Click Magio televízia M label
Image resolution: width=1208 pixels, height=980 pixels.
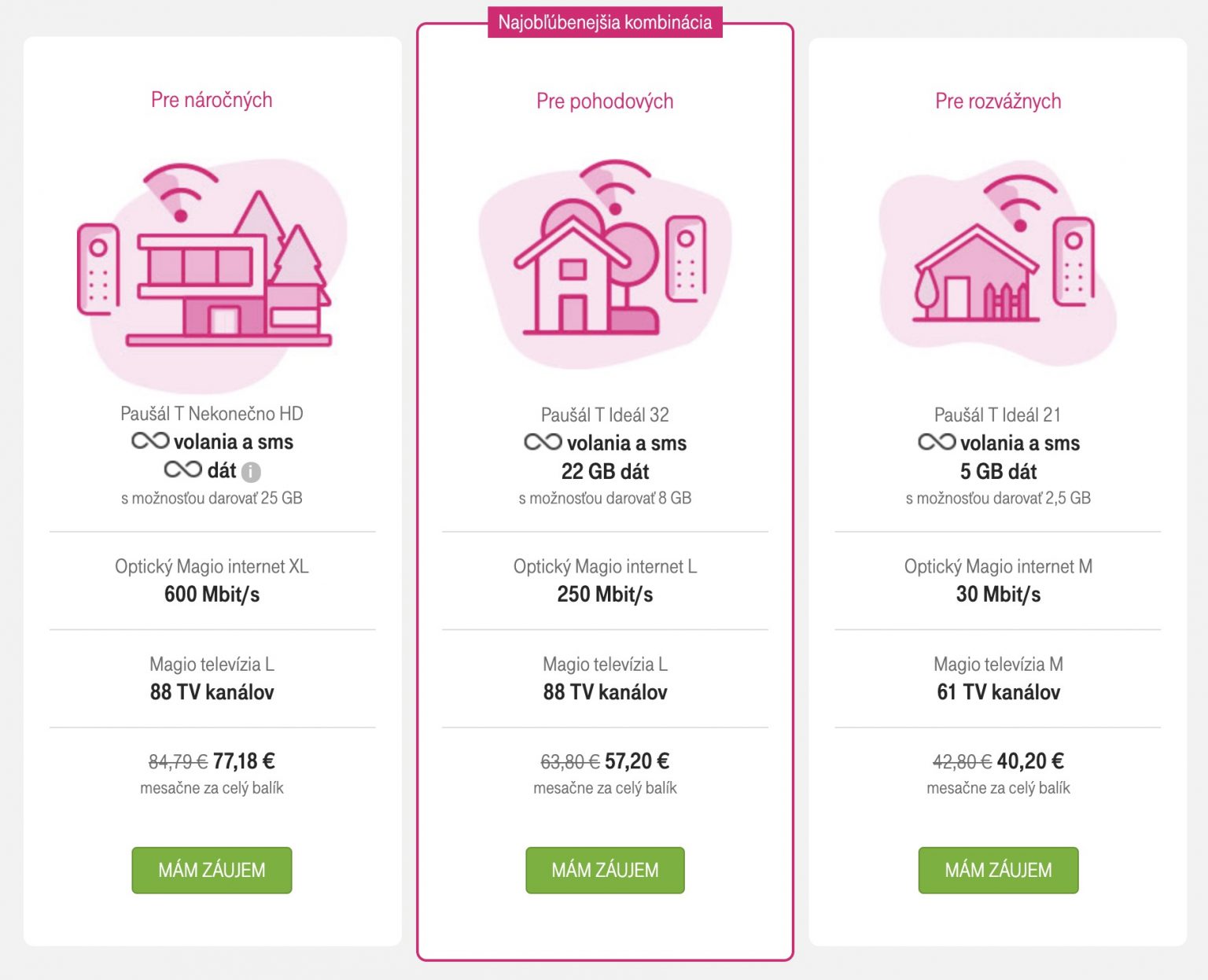998,665
